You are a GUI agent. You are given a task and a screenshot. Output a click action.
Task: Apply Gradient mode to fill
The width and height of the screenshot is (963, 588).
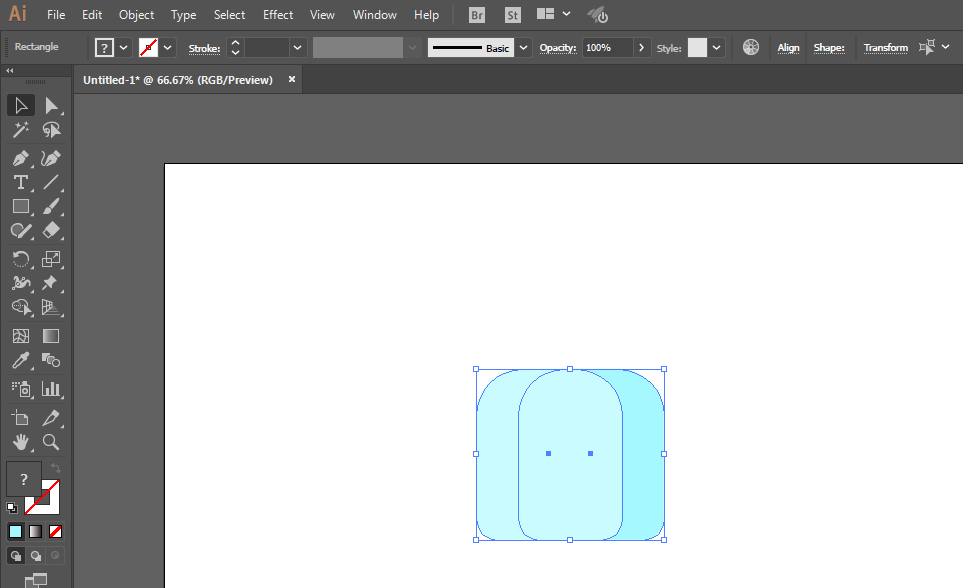(x=36, y=531)
